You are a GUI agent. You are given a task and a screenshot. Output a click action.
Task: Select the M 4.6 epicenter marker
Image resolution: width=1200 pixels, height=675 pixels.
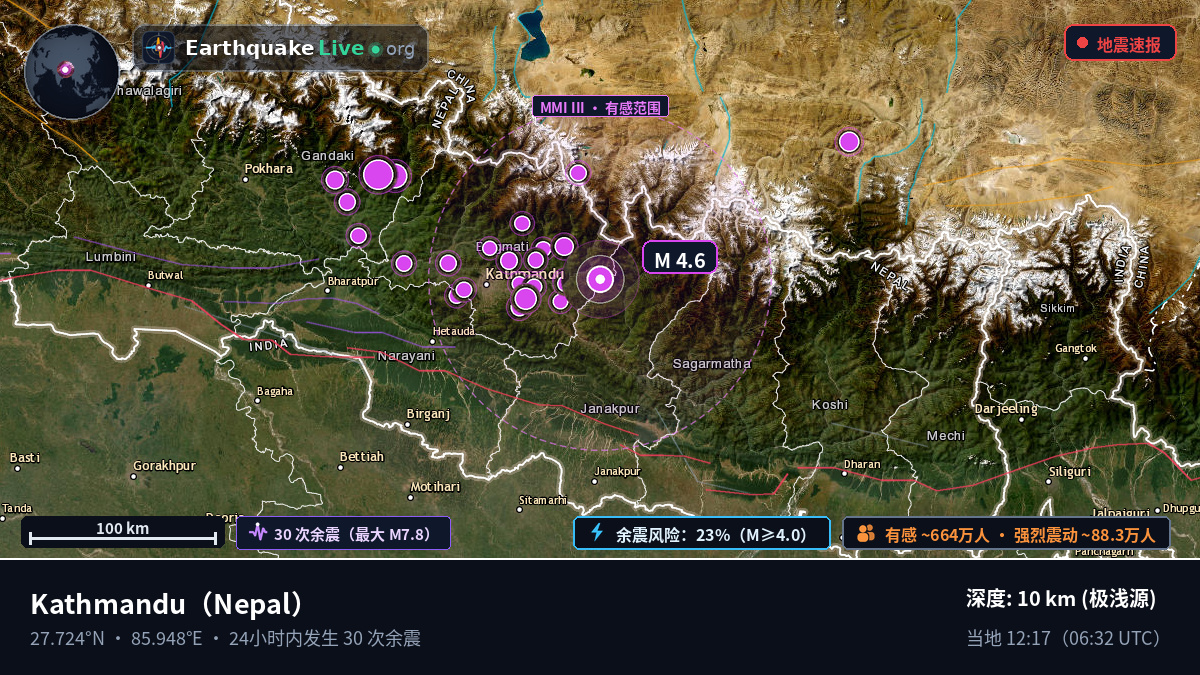point(600,280)
